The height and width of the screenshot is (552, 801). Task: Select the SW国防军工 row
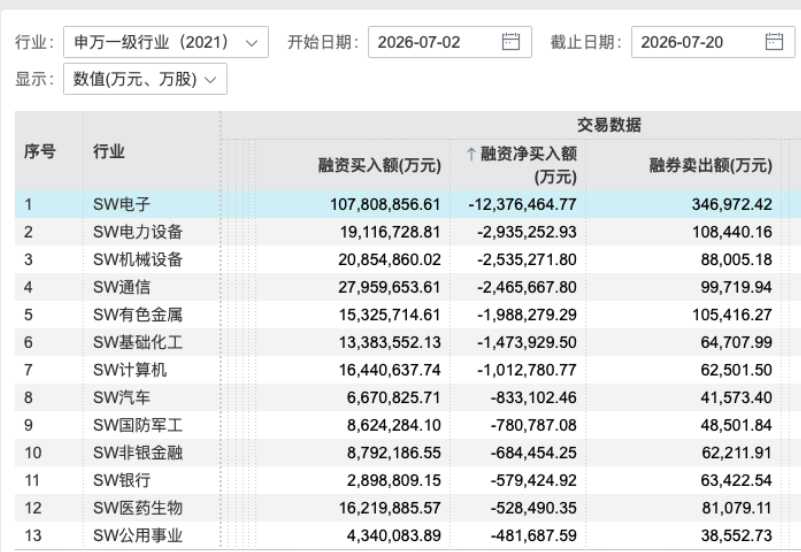408,425
